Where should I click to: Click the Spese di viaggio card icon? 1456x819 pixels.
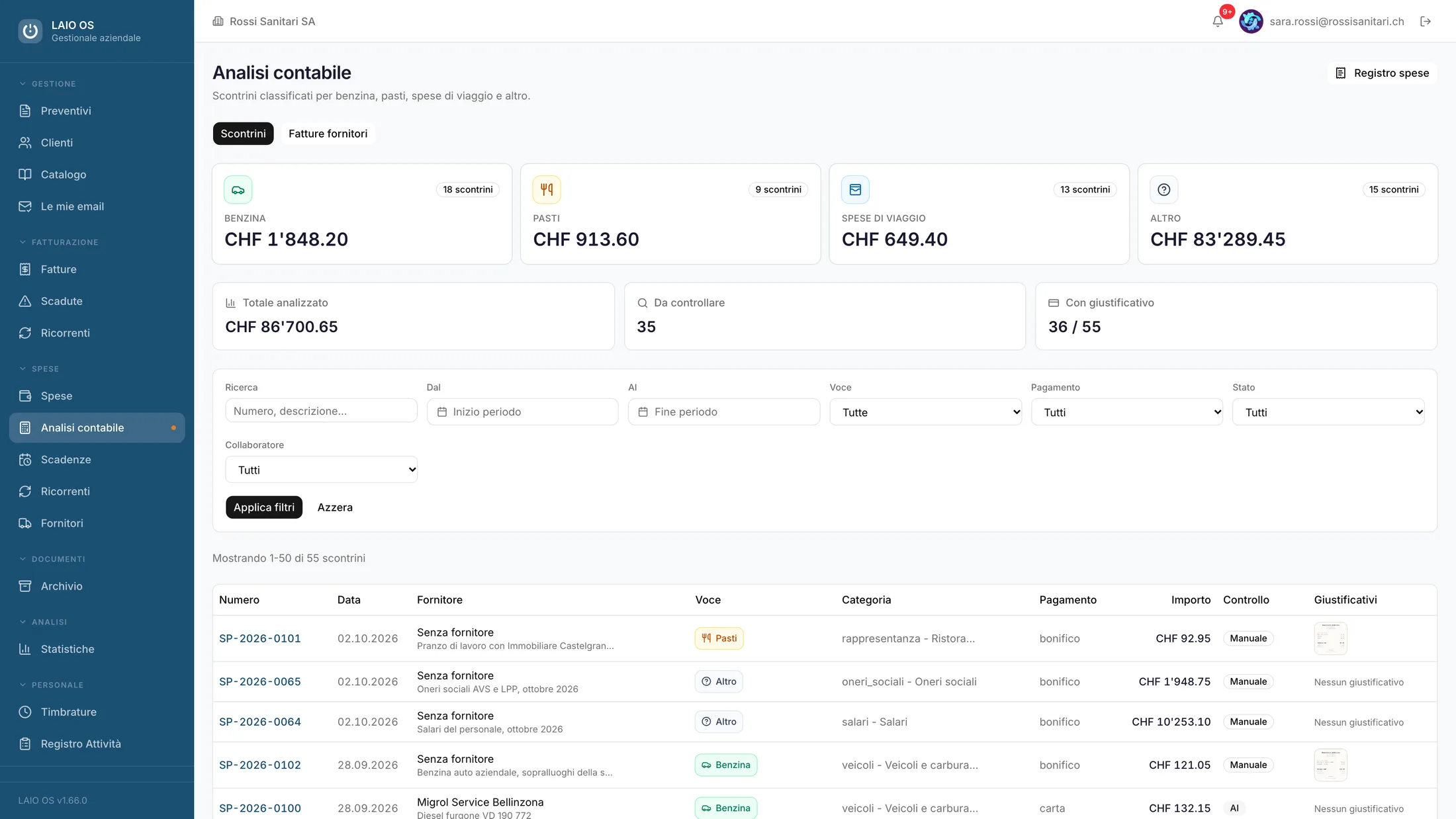click(855, 190)
